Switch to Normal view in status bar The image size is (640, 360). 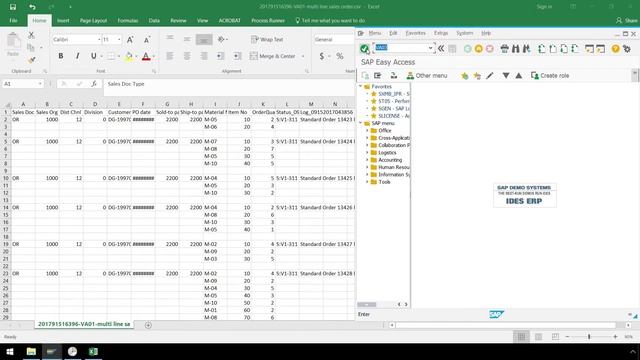[x=521, y=337]
